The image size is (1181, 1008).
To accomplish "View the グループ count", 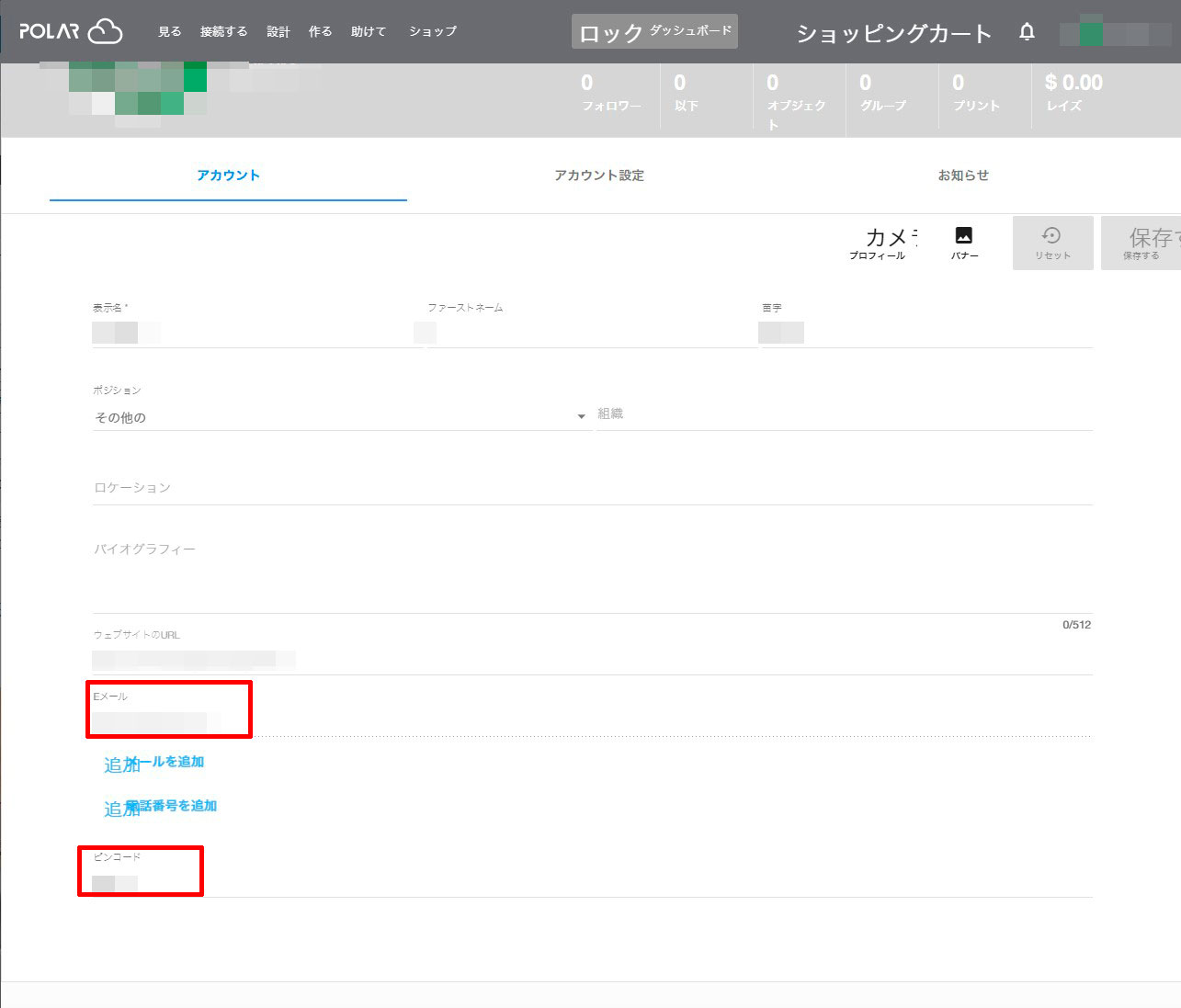I will tap(883, 93).
